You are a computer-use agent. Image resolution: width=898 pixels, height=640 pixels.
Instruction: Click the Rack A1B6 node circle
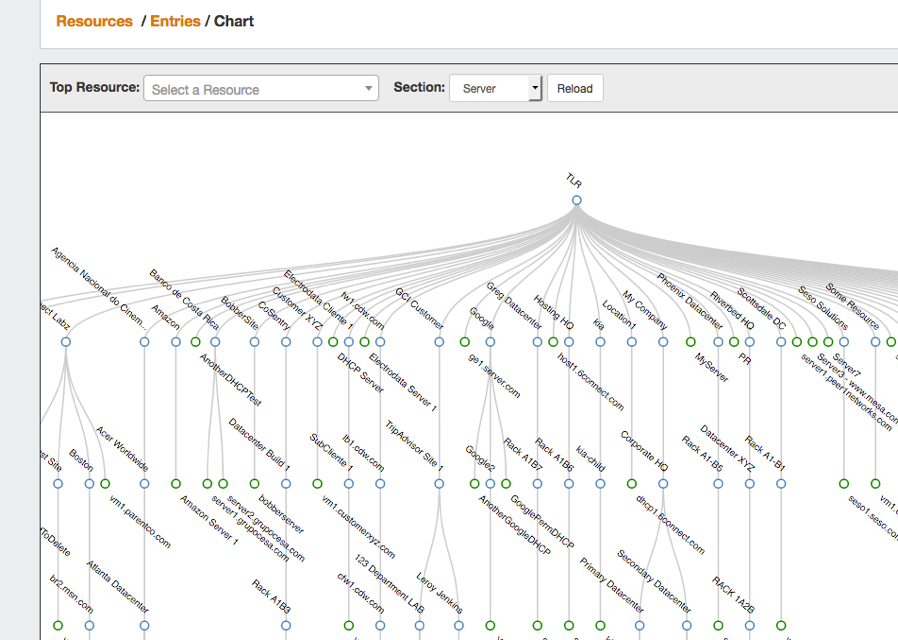(x=569, y=484)
